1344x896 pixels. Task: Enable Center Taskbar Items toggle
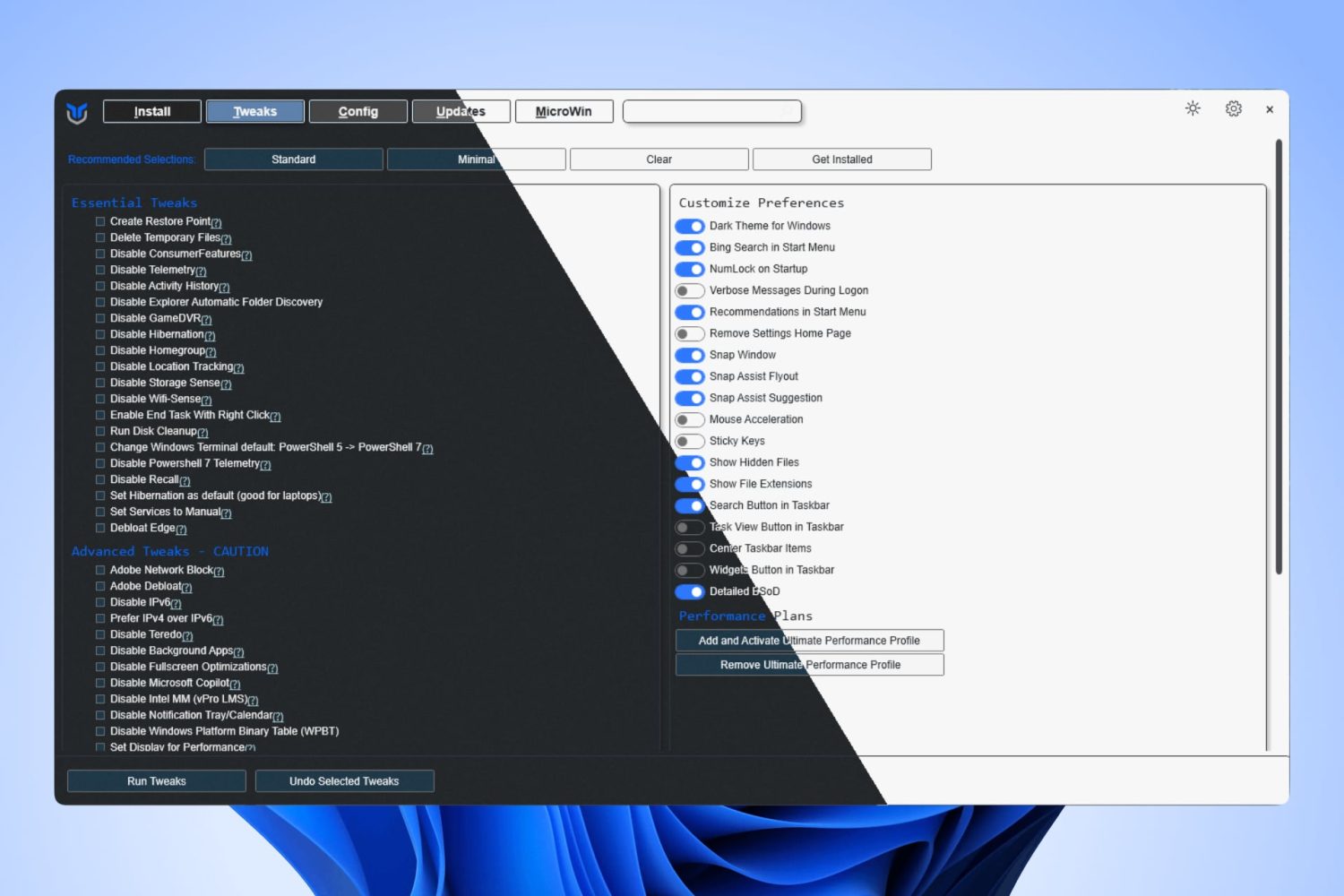coord(690,549)
